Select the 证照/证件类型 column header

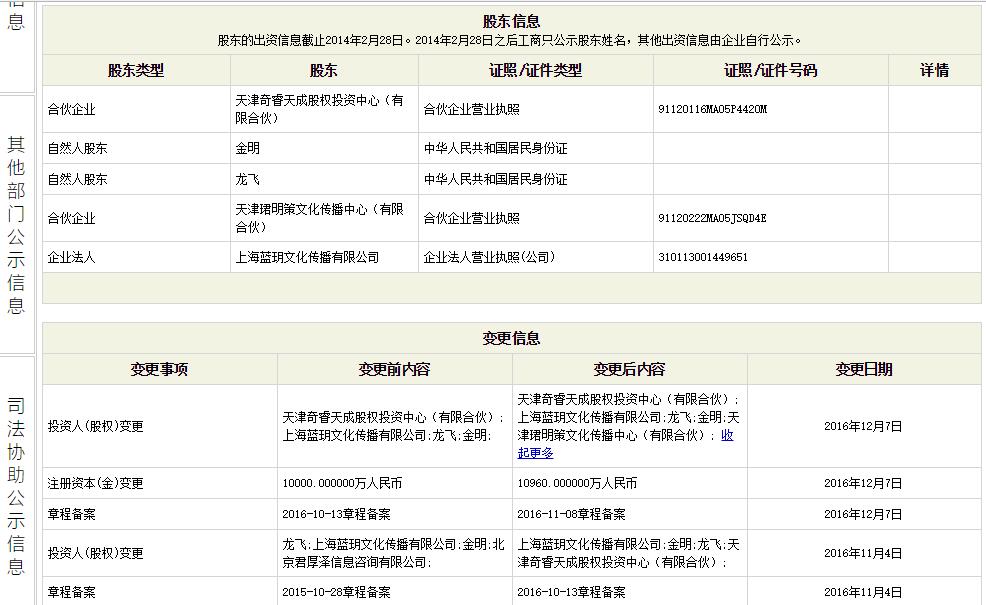(x=536, y=70)
